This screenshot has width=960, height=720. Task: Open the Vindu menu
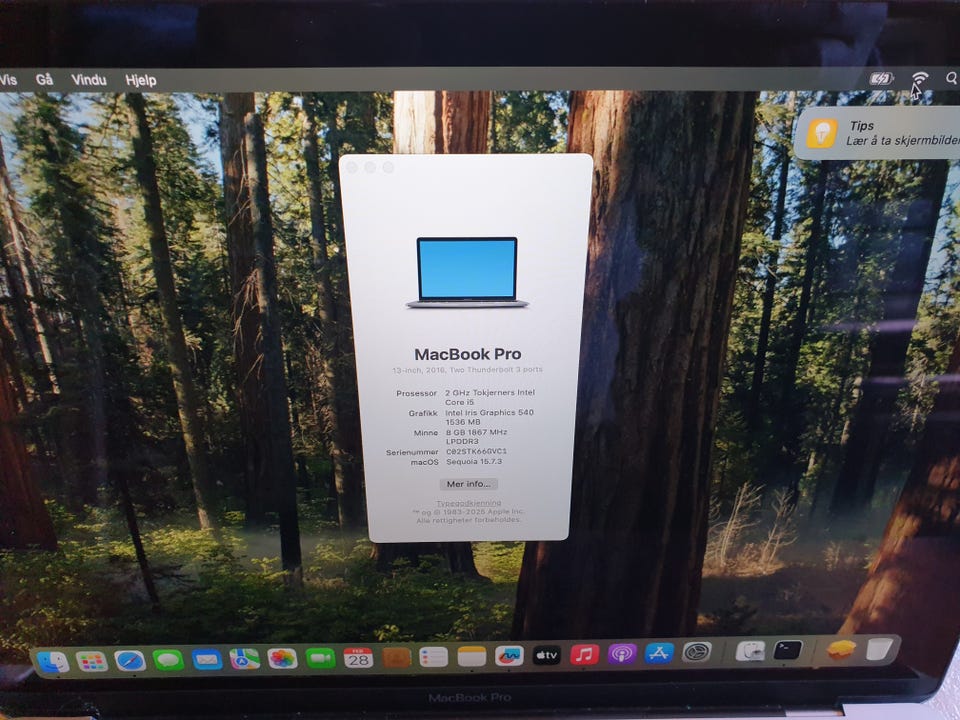(89, 80)
